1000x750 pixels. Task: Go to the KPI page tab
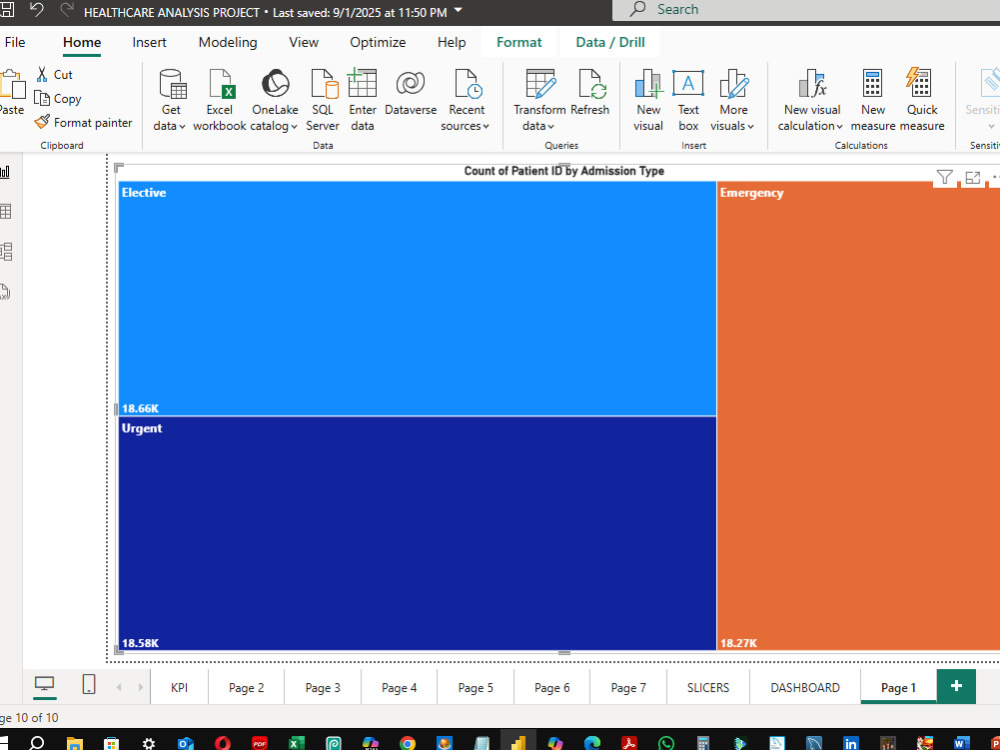tap(179, 688)
